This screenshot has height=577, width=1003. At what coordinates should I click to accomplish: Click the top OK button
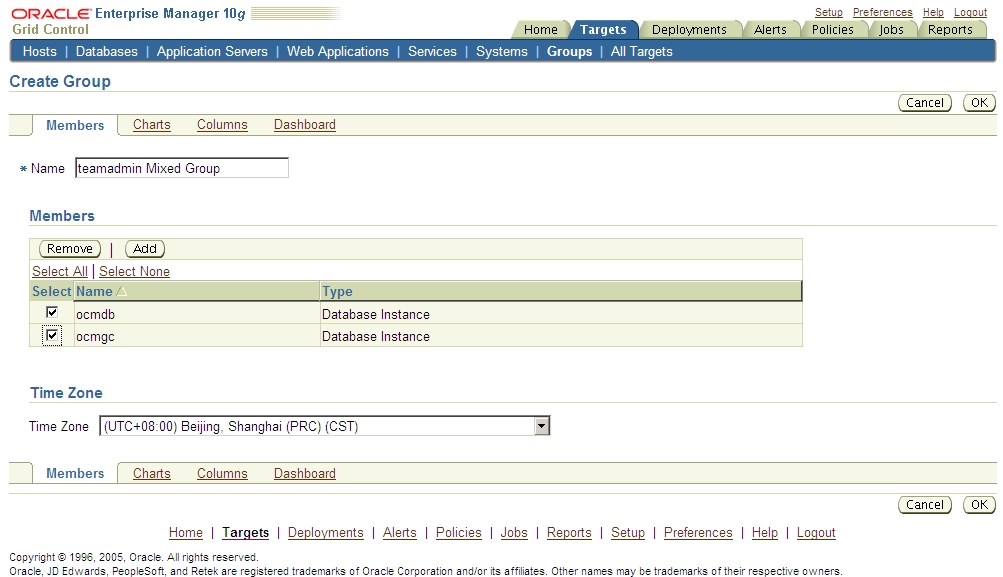pos(979,102)
